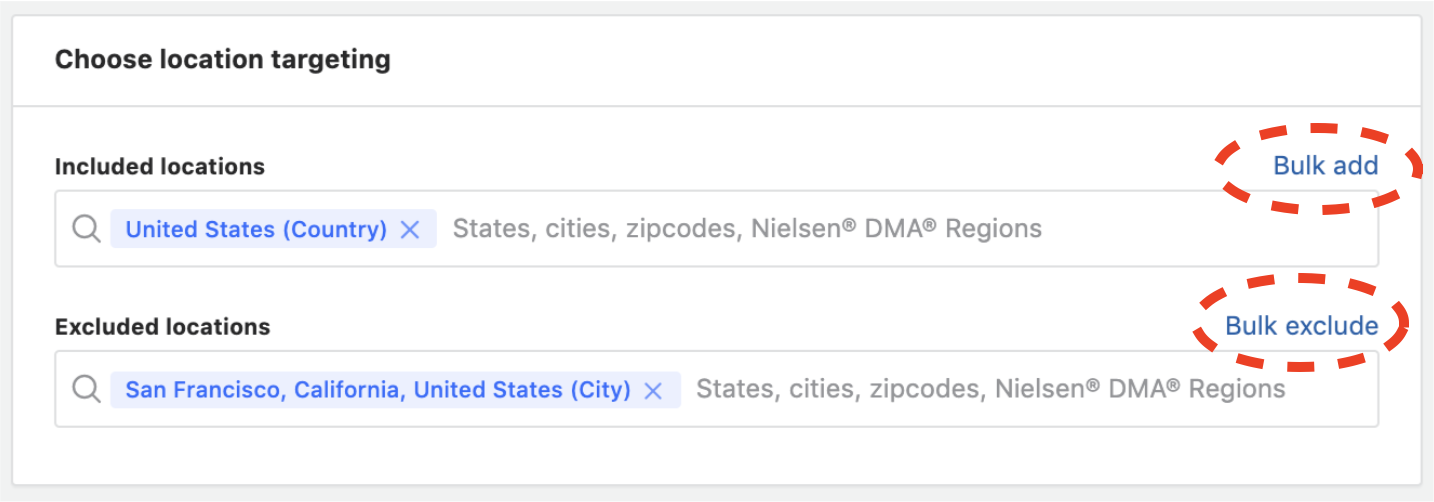The width and height of the screenshot is (1434, 502).
Task: Select the United States (Country) chip label
Action: (x=256, y=229)
